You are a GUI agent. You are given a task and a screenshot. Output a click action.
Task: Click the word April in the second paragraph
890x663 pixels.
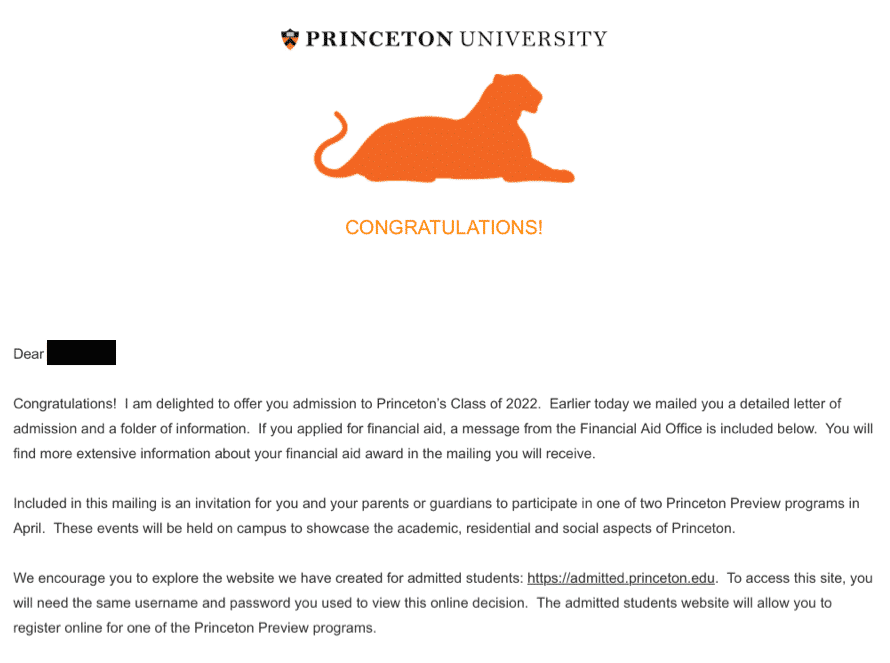pyautogui.click(x=28, y=528)
